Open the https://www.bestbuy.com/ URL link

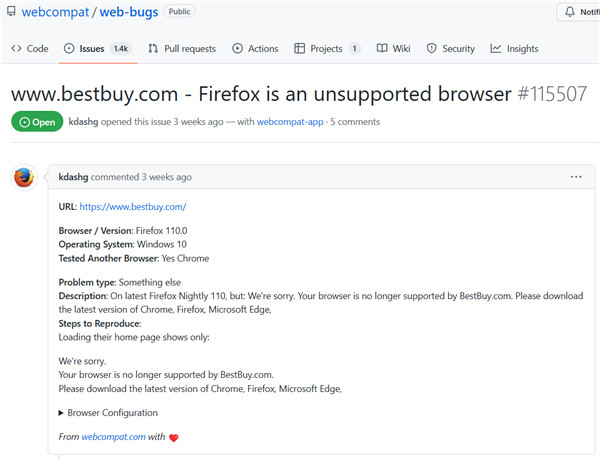pyautogui.click(x=133, y=207)
